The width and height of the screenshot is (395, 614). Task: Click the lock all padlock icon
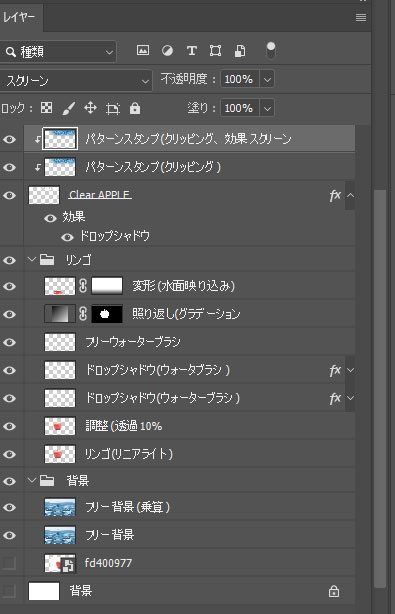135,108
